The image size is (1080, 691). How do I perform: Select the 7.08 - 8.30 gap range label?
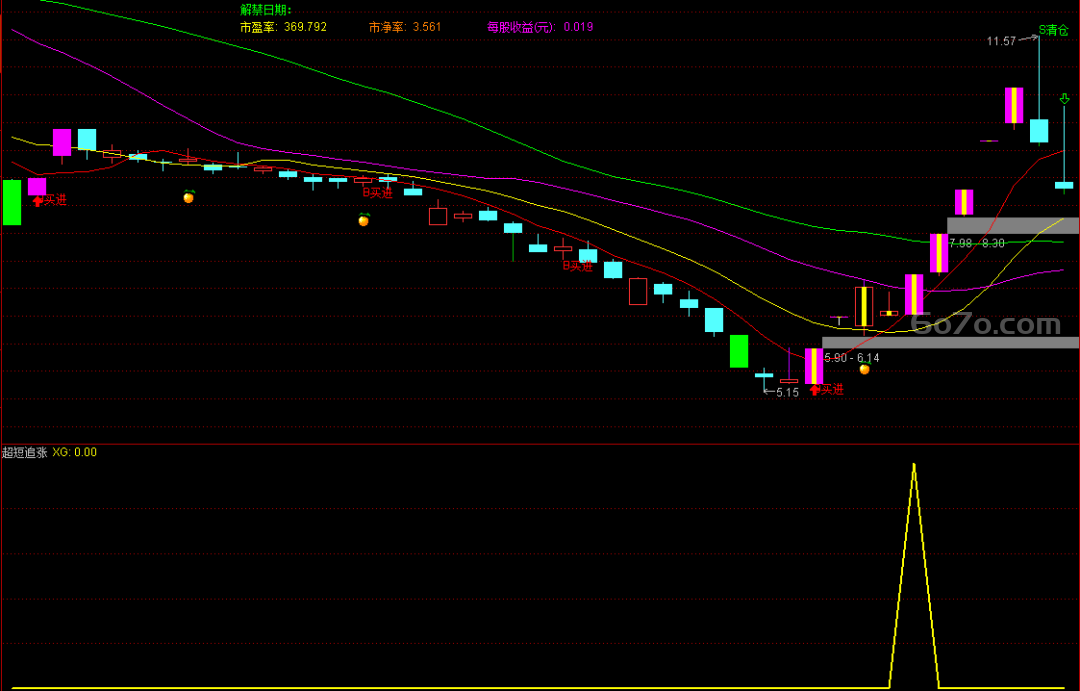(x=977, y=243)
